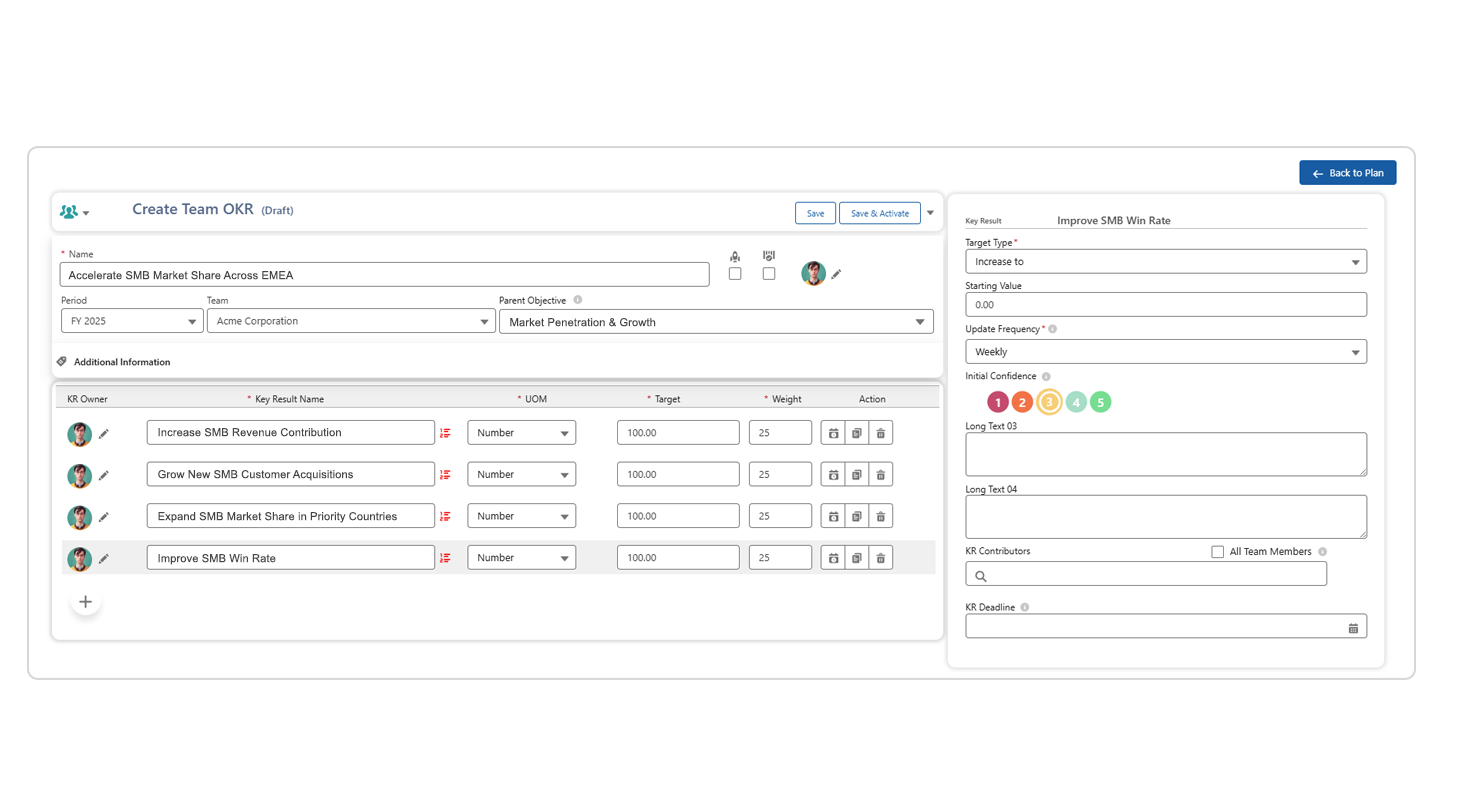This screenshot has height=800, width=1472.
Task: Open the Target Type dropdown
Action: 1165,262
